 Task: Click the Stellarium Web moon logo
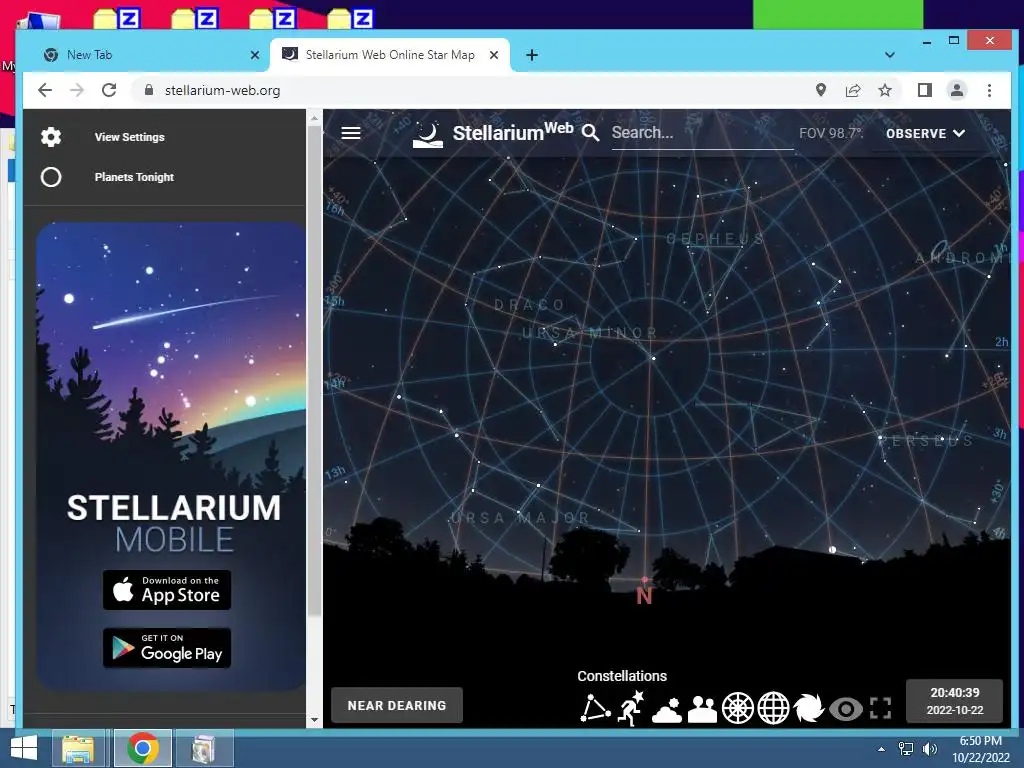(428, 134)
